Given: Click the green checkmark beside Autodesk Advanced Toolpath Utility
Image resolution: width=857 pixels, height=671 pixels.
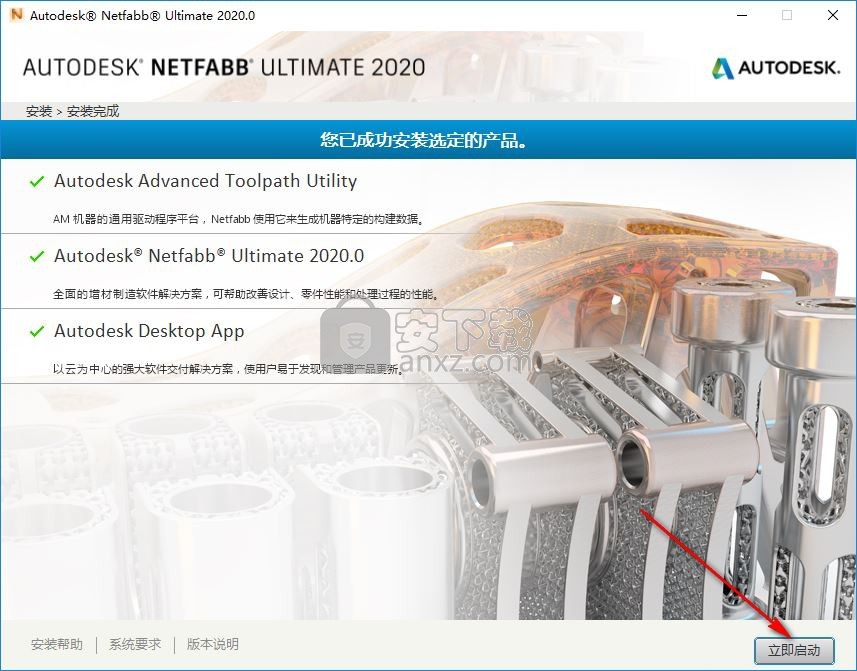Looking at the screenshot, I should [37, 181].
